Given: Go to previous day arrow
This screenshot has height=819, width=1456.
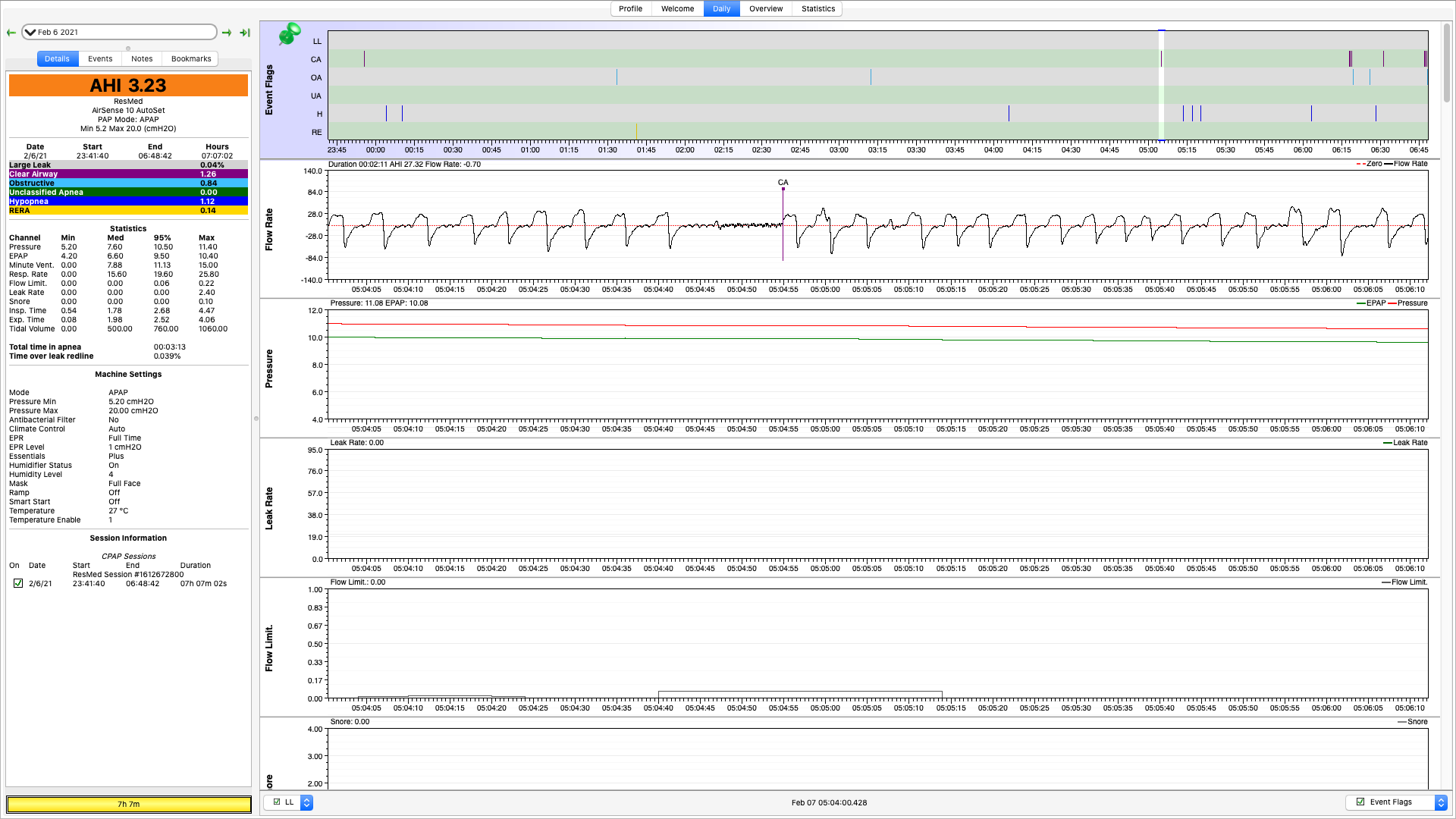Looking at the screenshot, I should coord(11,33).
